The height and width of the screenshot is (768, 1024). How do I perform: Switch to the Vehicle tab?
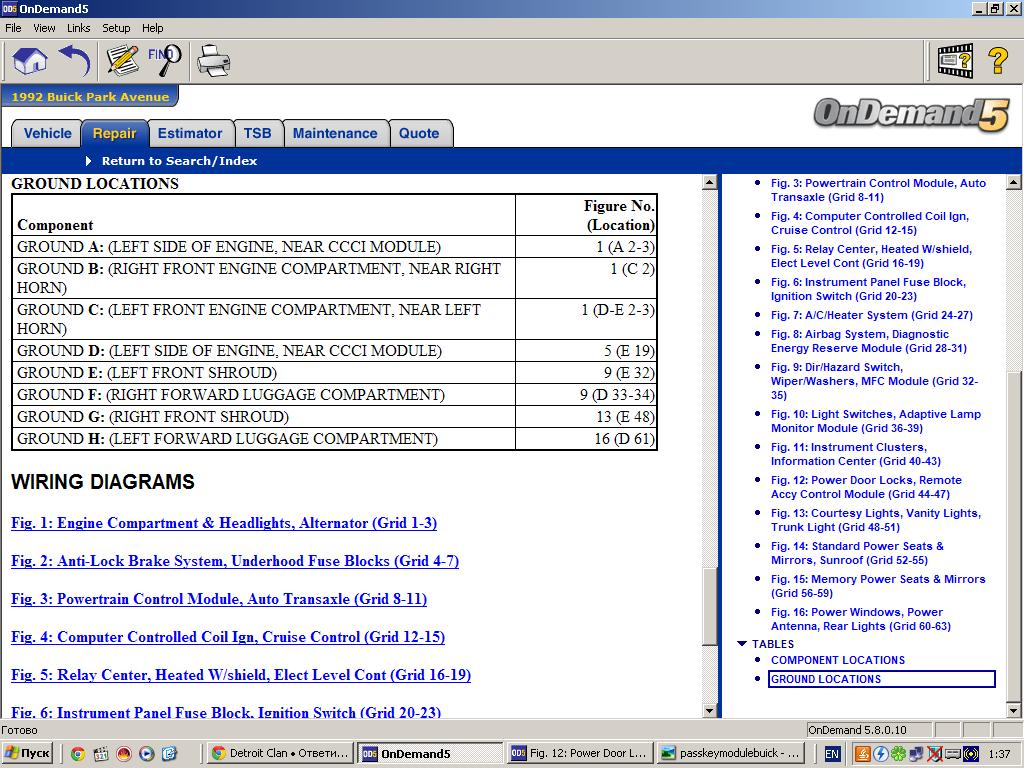click(47, 133)
